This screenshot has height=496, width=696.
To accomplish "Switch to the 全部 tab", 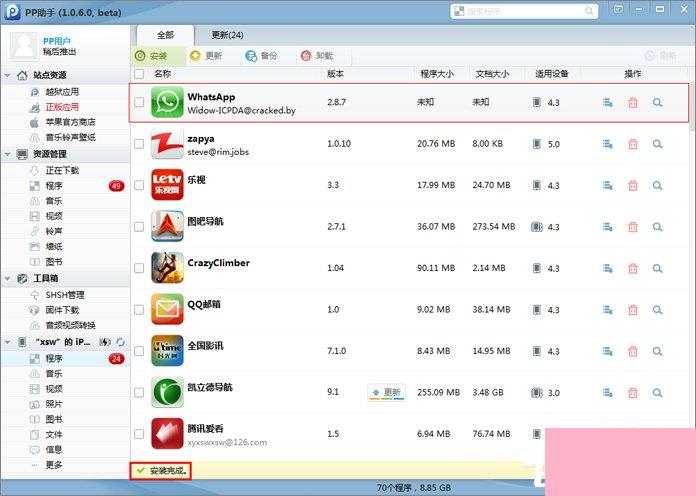I will 165,35.
